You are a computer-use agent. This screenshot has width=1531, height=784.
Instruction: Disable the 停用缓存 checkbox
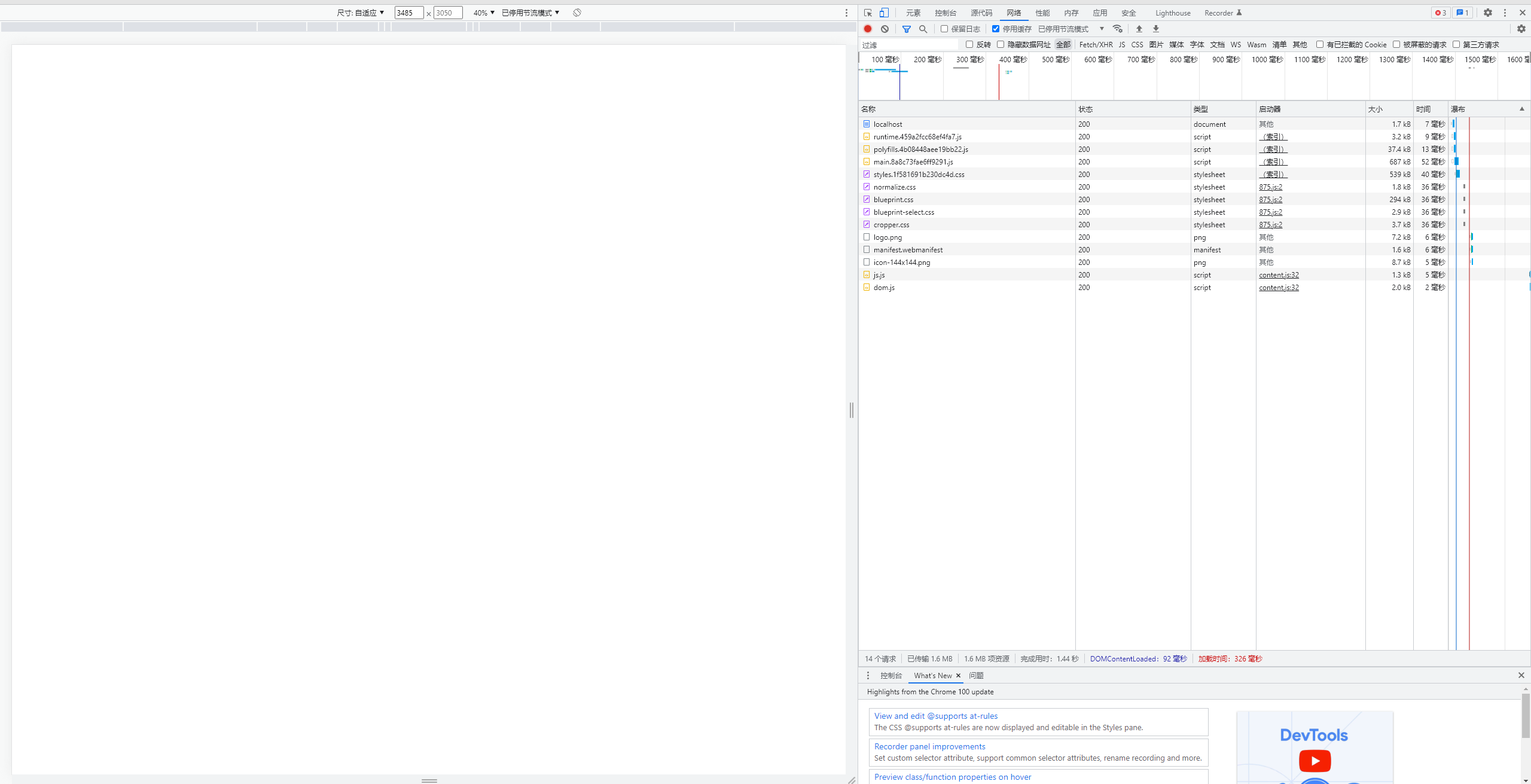[996, 28]
